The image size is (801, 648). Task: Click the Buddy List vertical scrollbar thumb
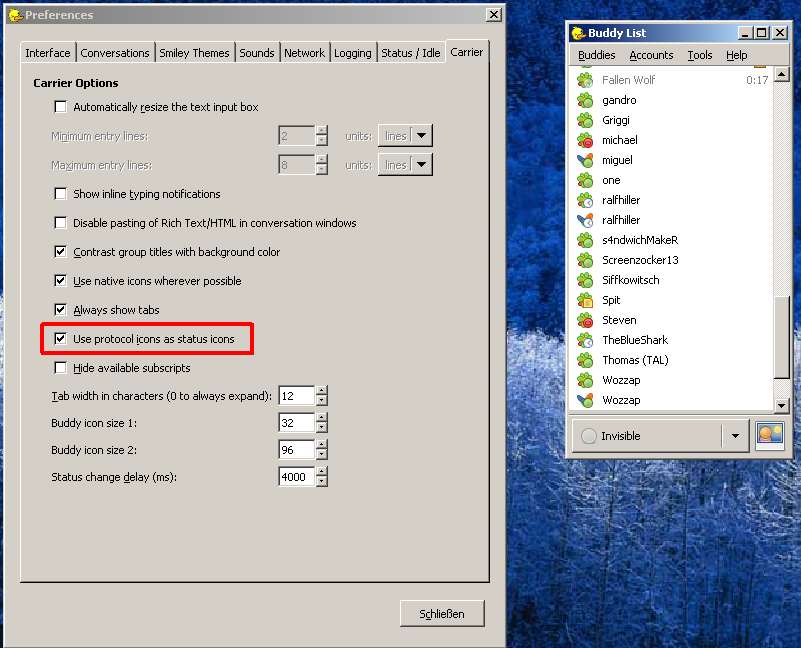click(x=782, y=338)
